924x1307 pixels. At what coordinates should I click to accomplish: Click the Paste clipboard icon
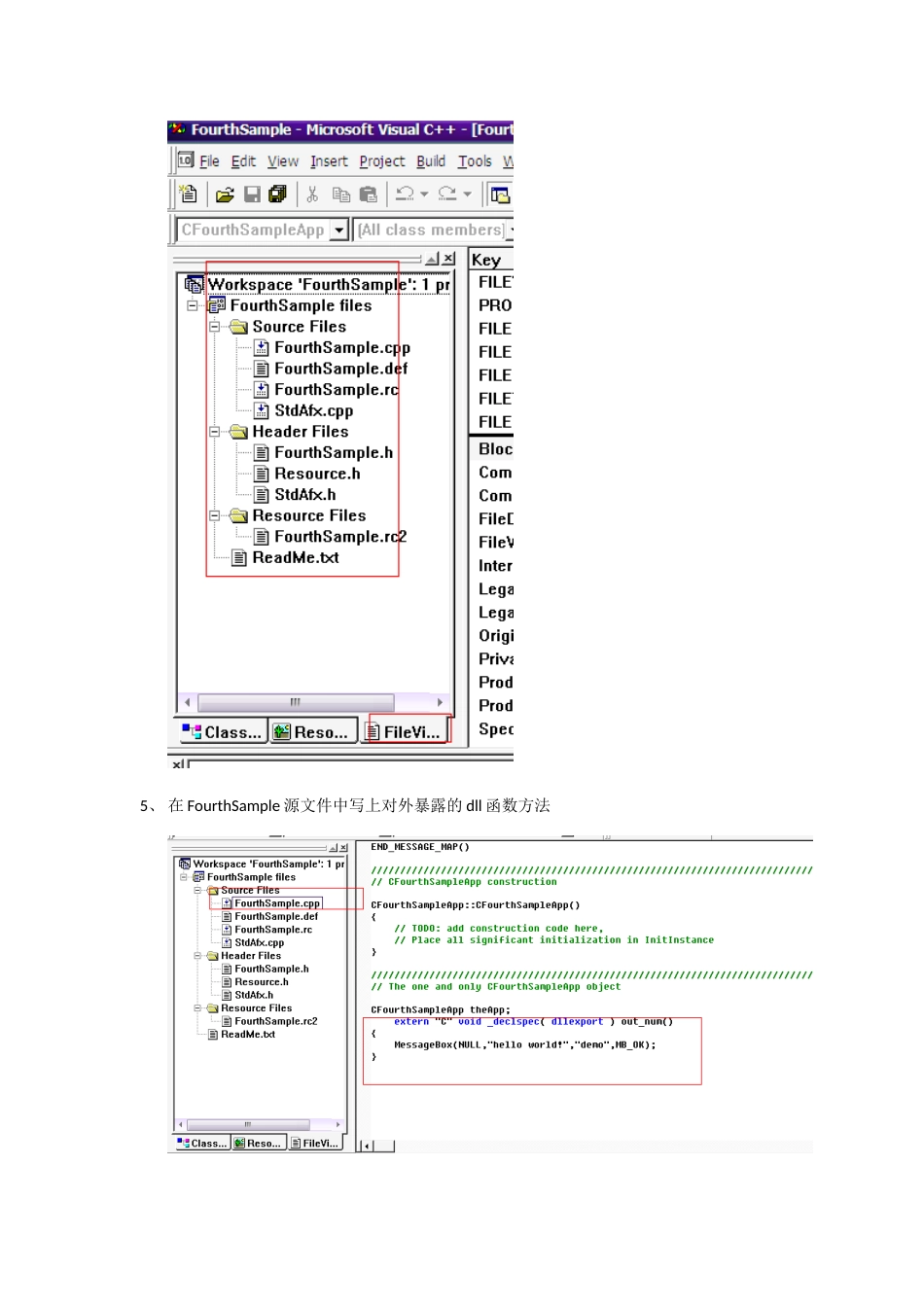[x=368, y=194]
